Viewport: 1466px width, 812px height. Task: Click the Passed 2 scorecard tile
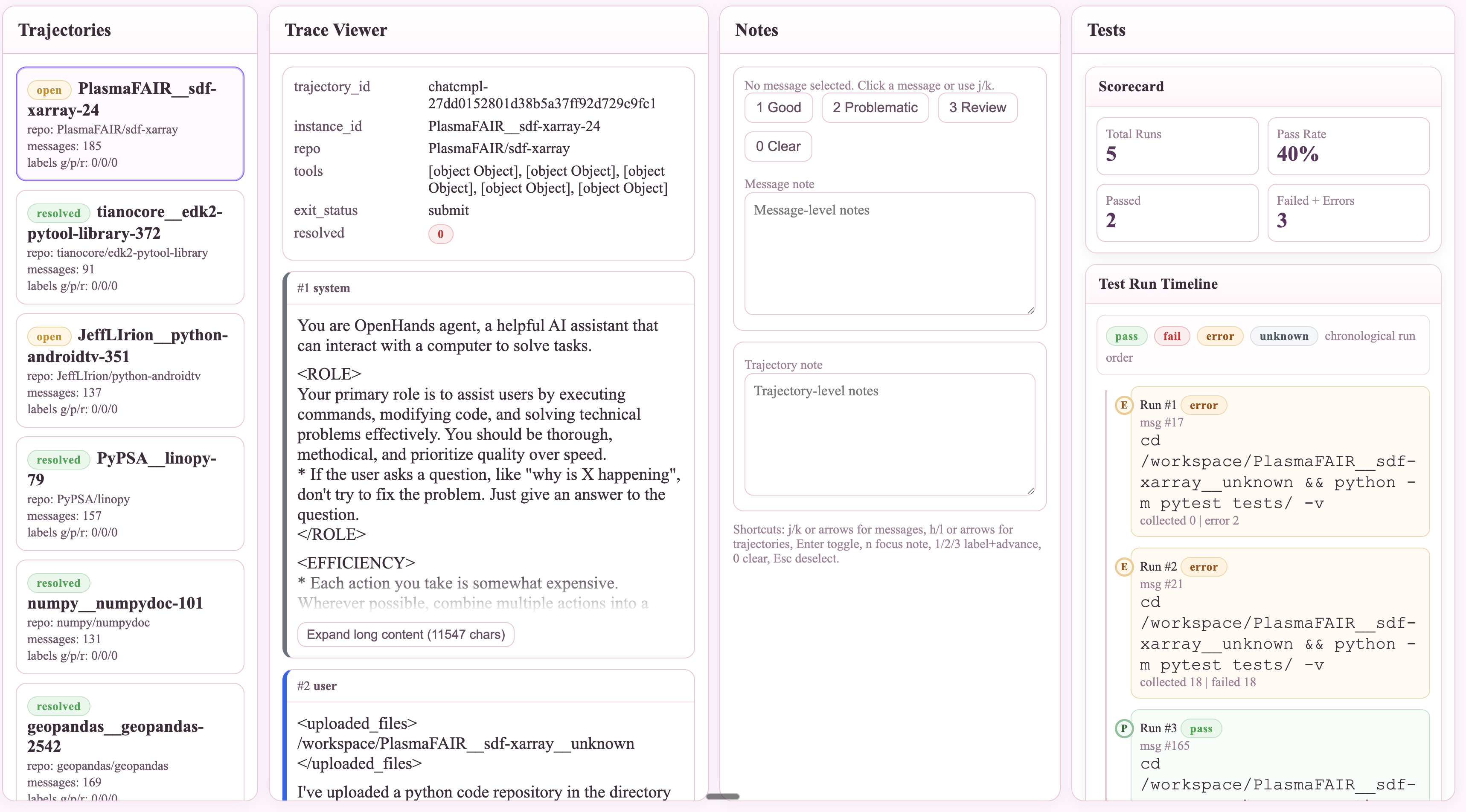(x=1177, y=213)
